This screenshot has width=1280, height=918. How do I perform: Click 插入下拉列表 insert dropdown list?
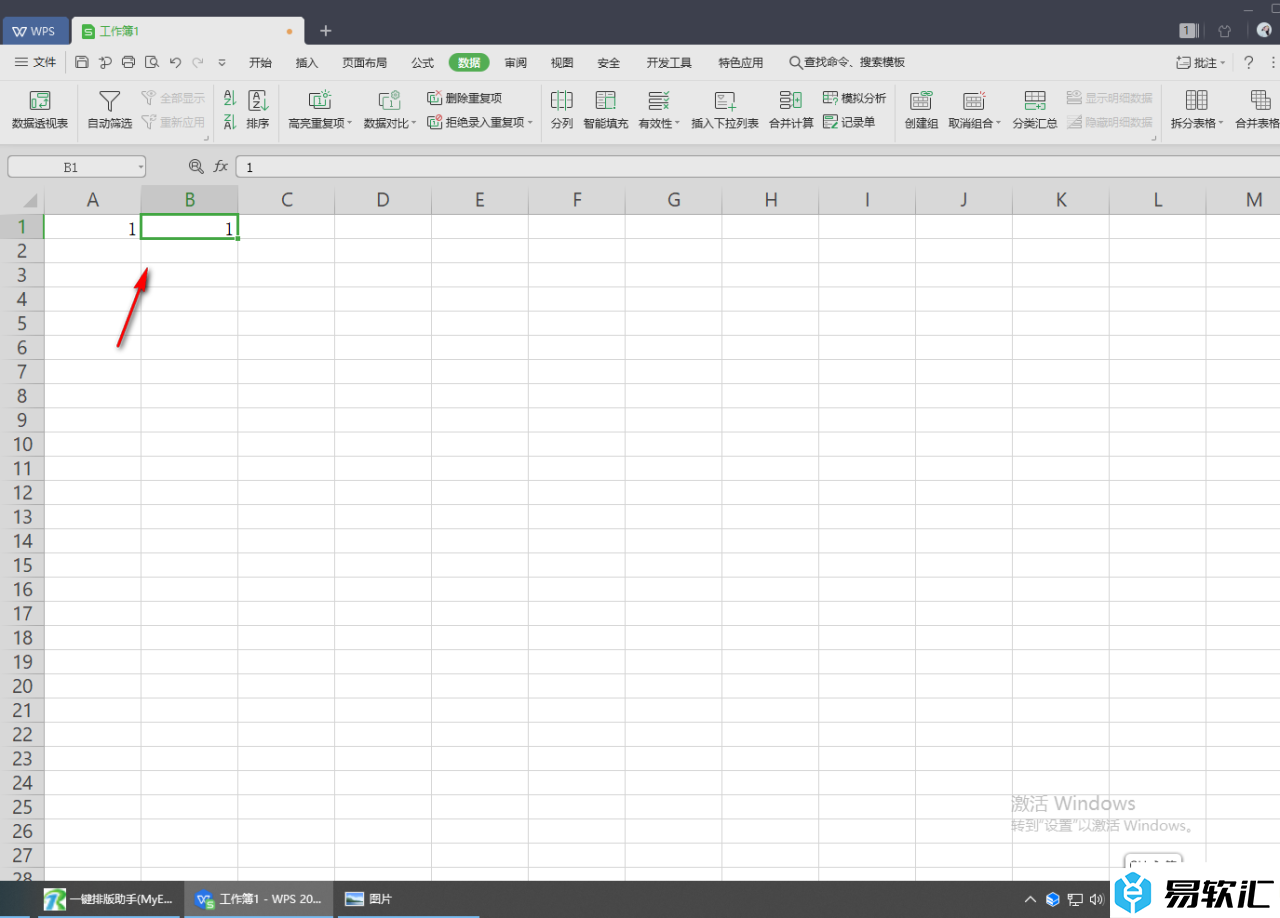(x=725, y=110)
